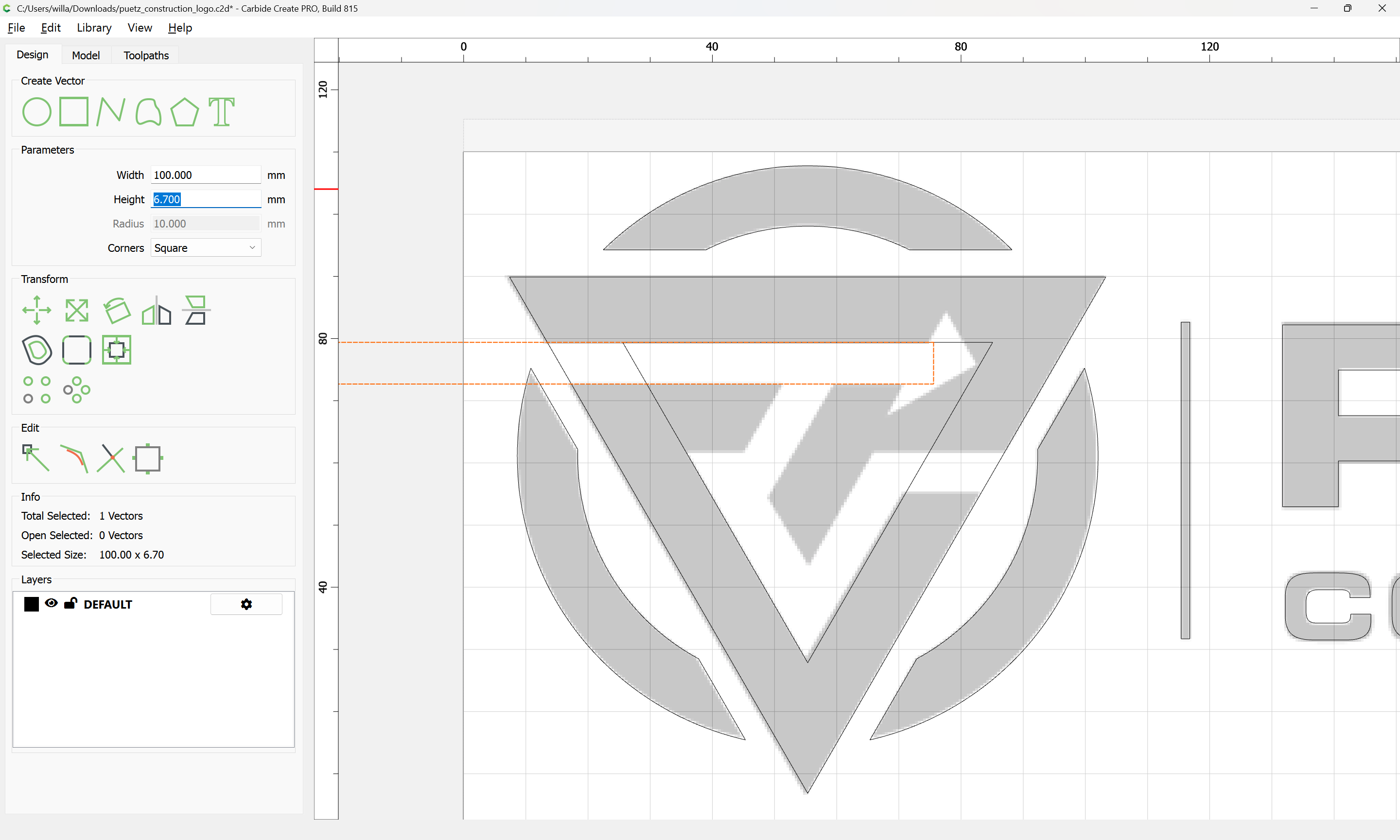The width and height of the screenshot is (1400, 840).
Task: Activate the Mirror transform tool
Action: point(156,310)
